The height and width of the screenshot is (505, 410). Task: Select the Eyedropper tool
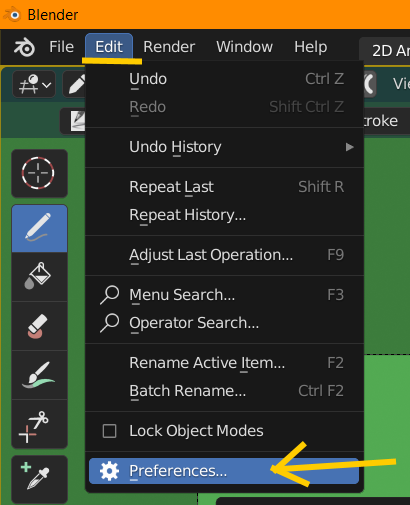click(39, 479)
